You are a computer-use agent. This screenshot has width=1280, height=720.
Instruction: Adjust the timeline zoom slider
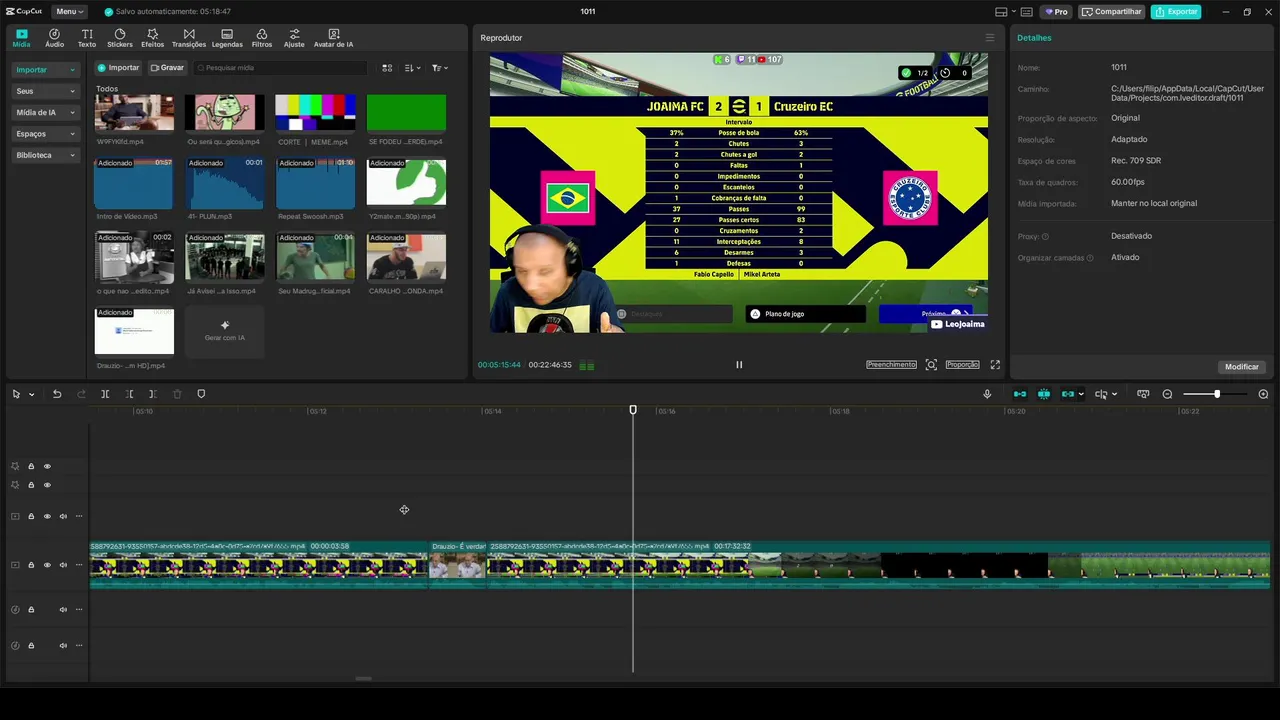coord(1216,394)
